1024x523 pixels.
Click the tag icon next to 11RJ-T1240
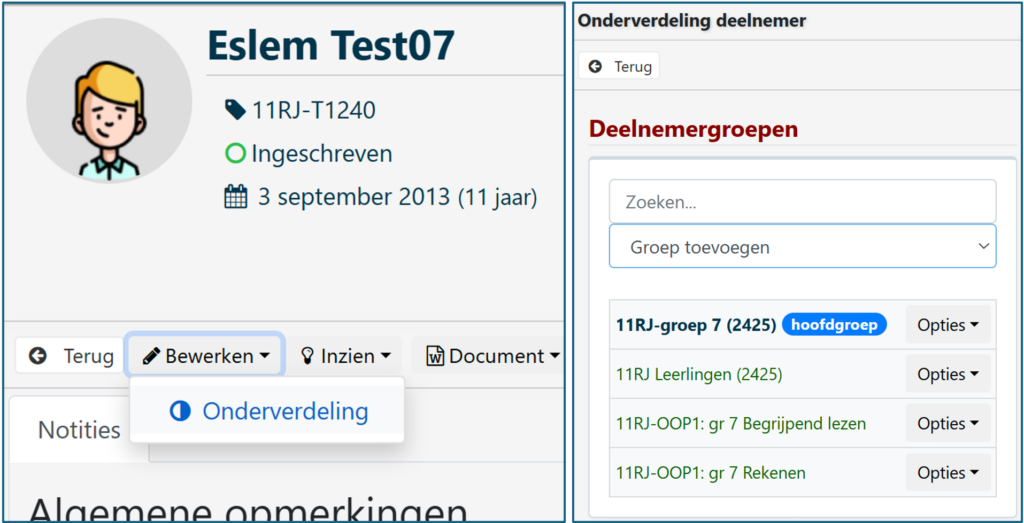(x=234, y=110)
